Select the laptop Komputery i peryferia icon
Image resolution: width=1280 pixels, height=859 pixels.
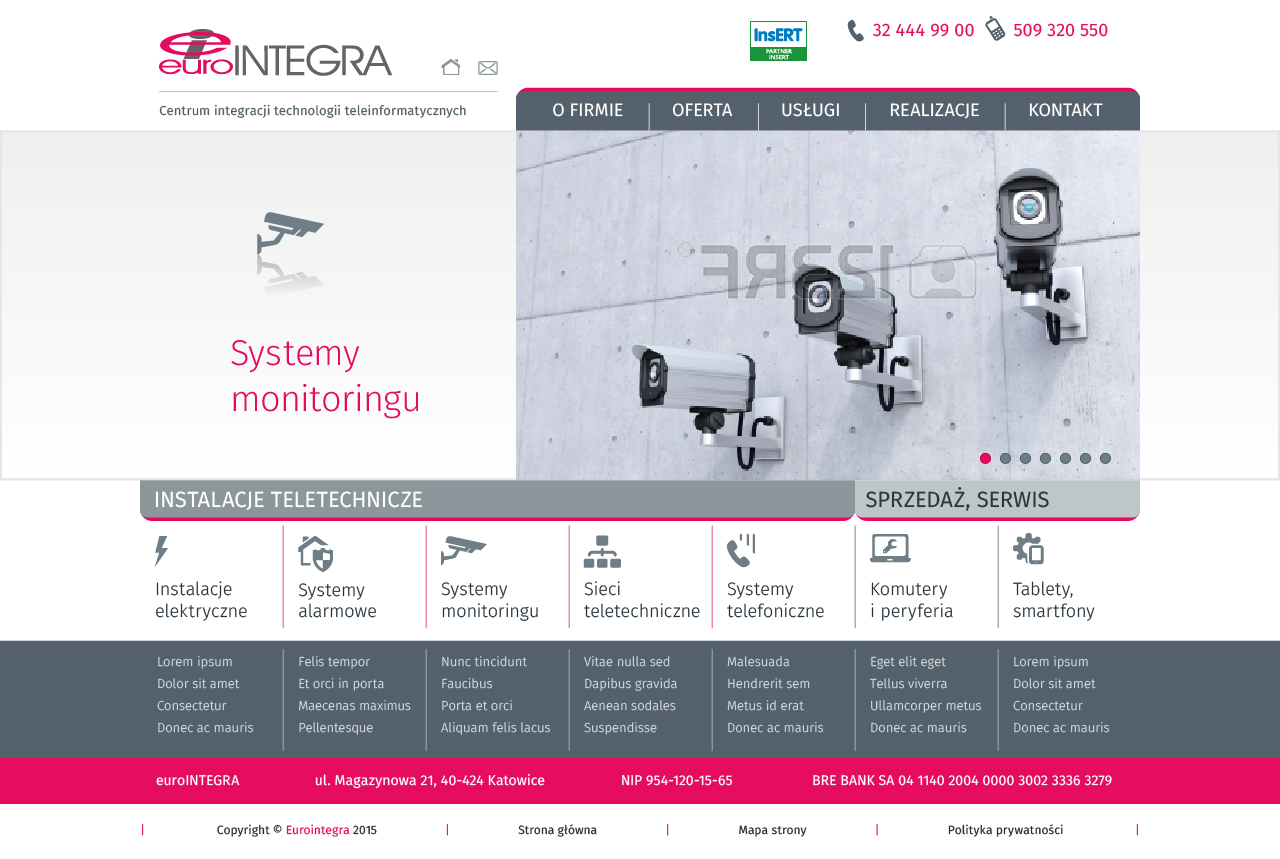890,549
